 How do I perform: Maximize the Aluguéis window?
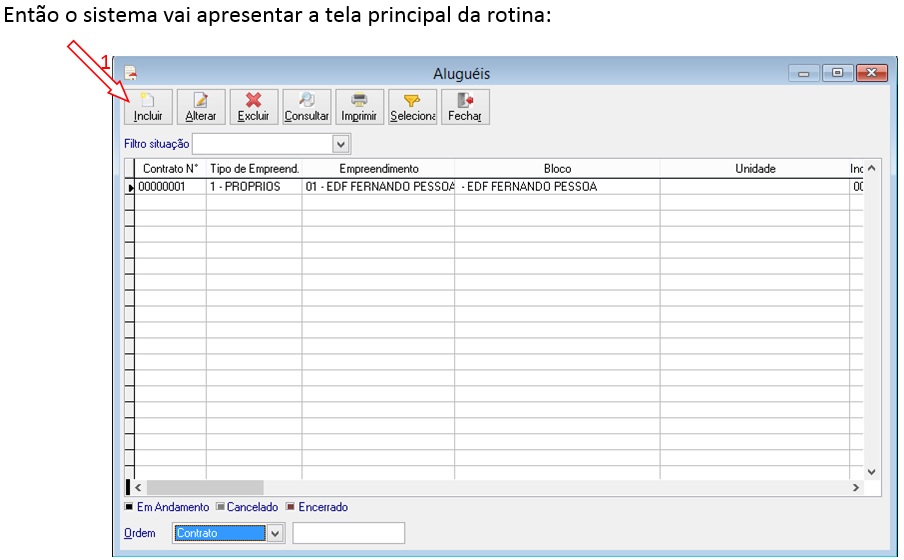pyautogui.click(x=838, y=73)
